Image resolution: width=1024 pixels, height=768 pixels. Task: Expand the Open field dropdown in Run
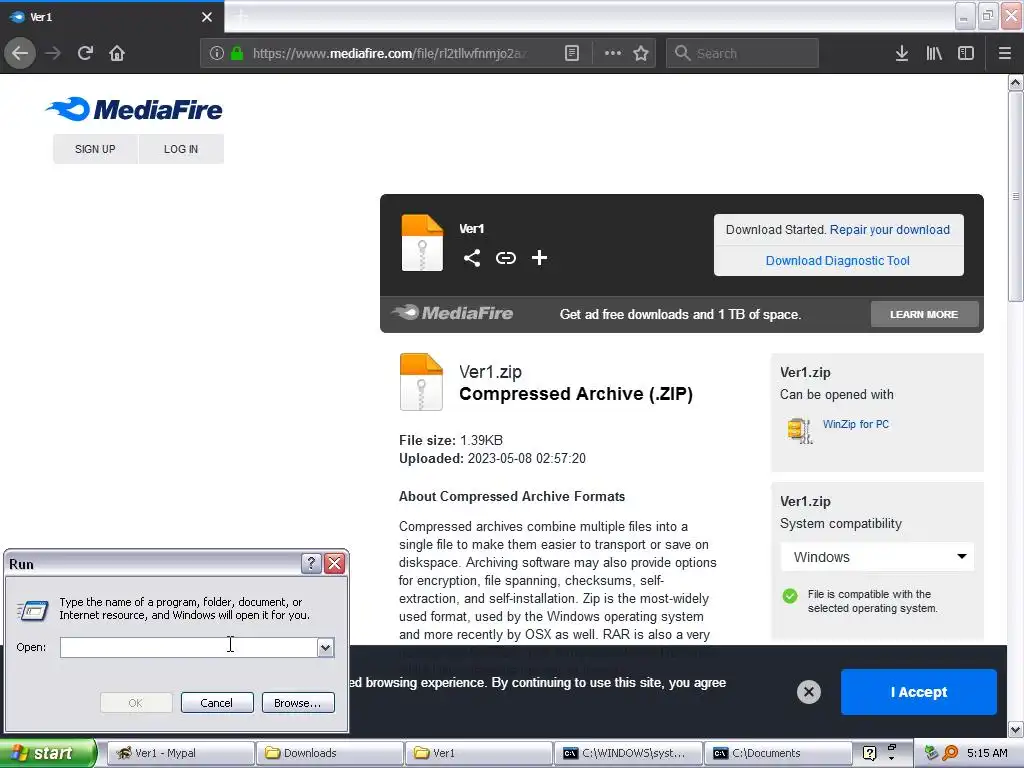[325, 647]
